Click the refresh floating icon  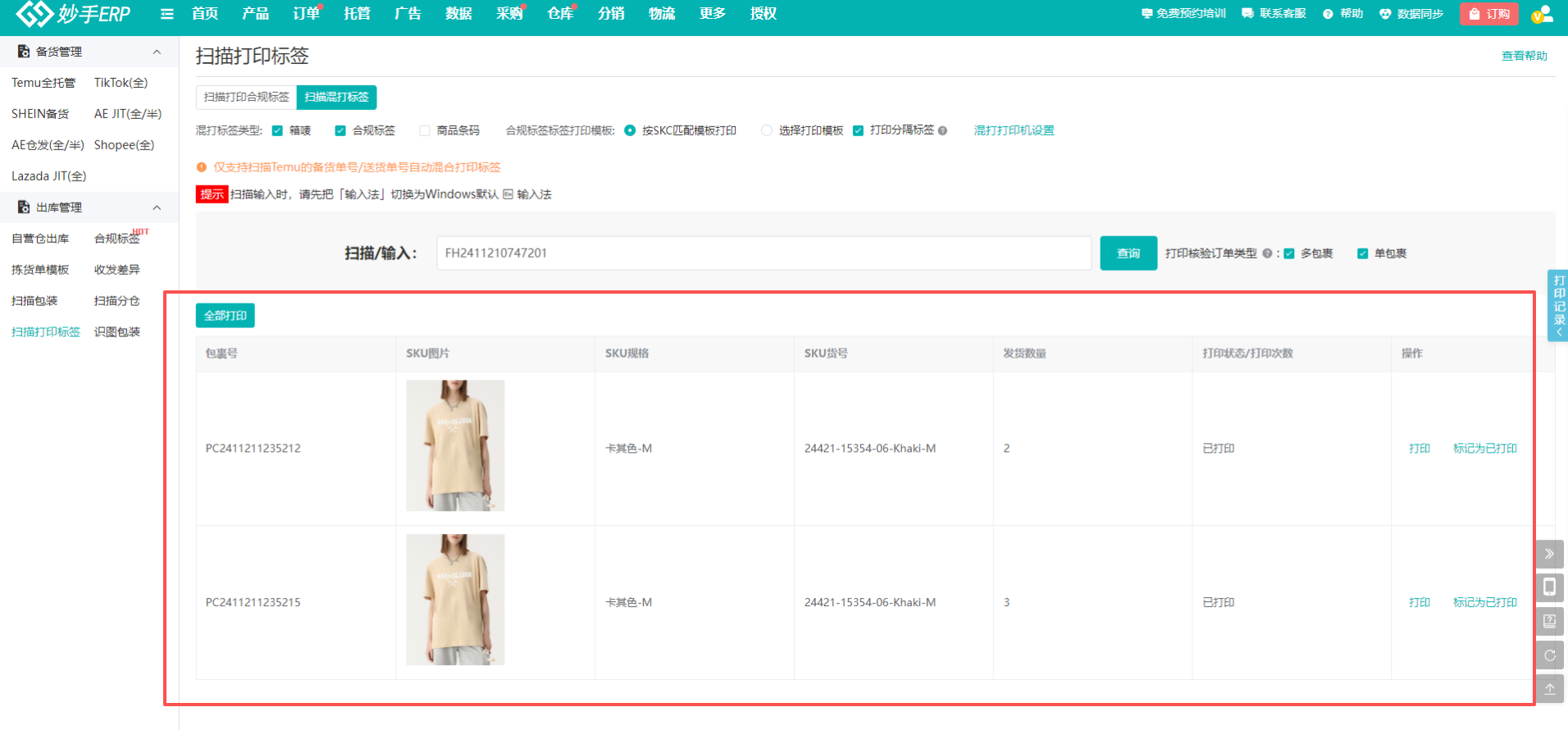pos(1549,655)
